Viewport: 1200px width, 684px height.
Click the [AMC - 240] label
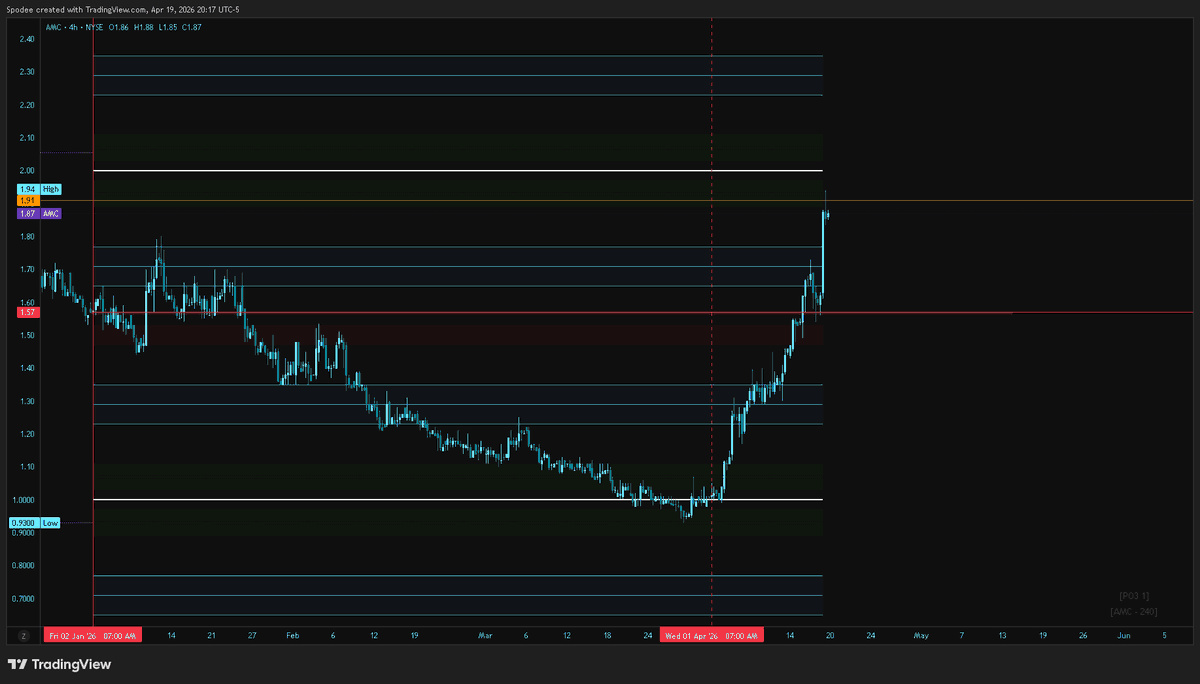point(1134,611)
